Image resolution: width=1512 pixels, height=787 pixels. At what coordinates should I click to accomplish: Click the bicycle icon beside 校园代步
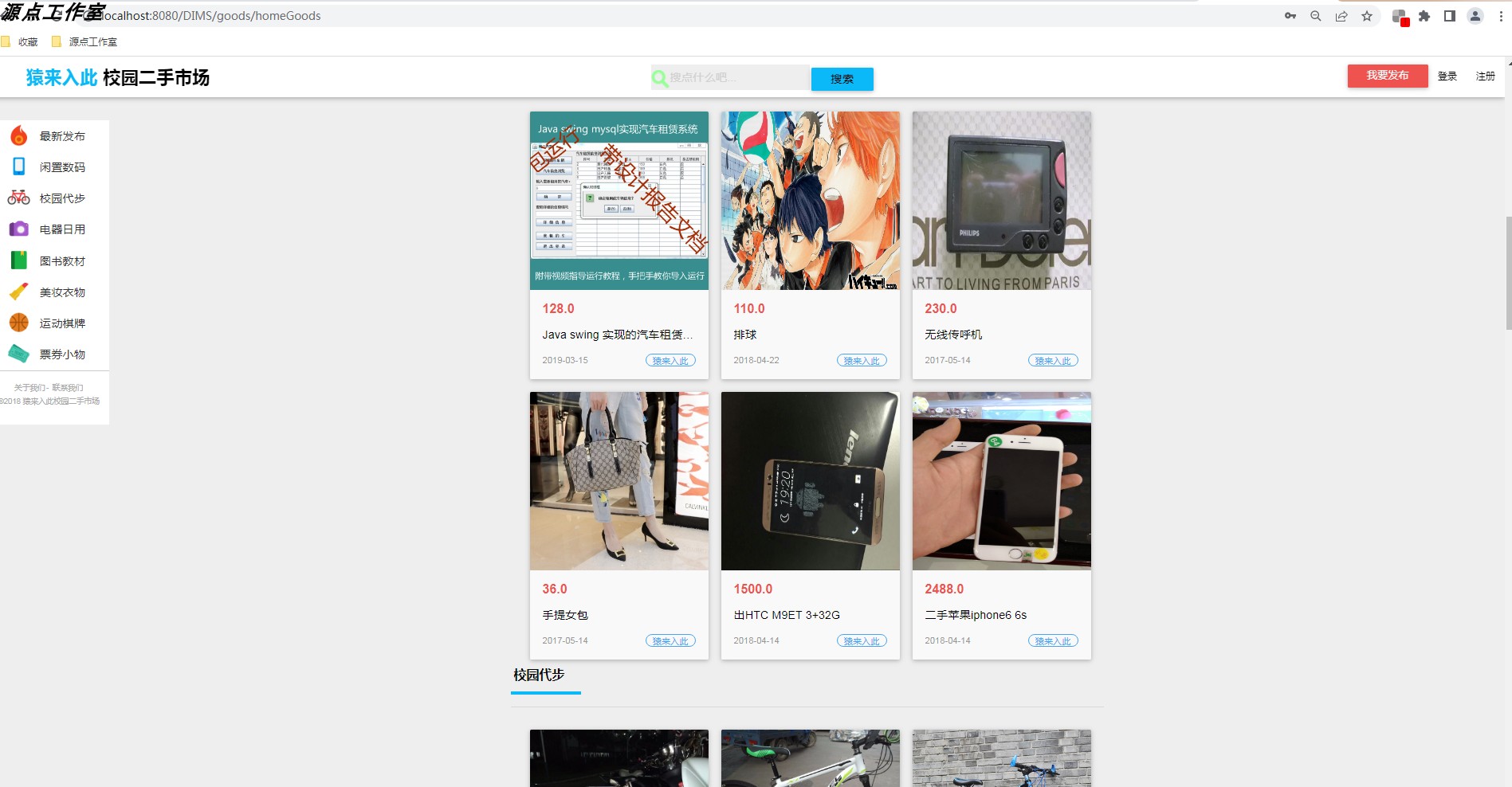[x=19, y=198]
